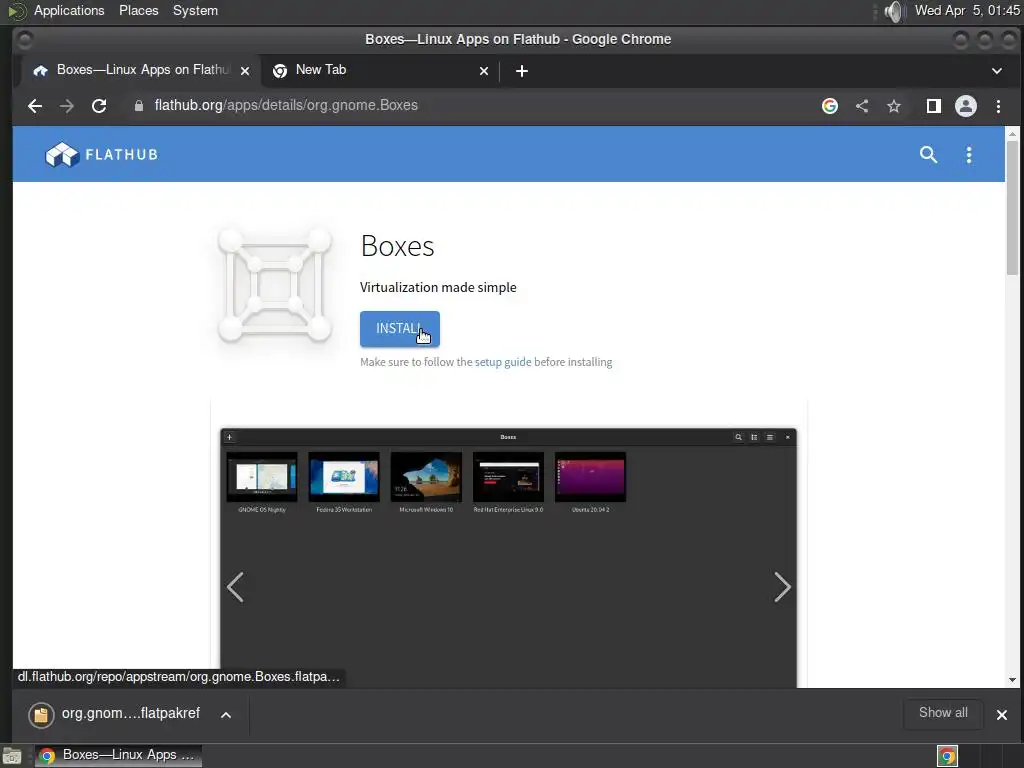Select Chrome window in taskbar
The height and width of the screenshot is (768, 1024).
118,756
